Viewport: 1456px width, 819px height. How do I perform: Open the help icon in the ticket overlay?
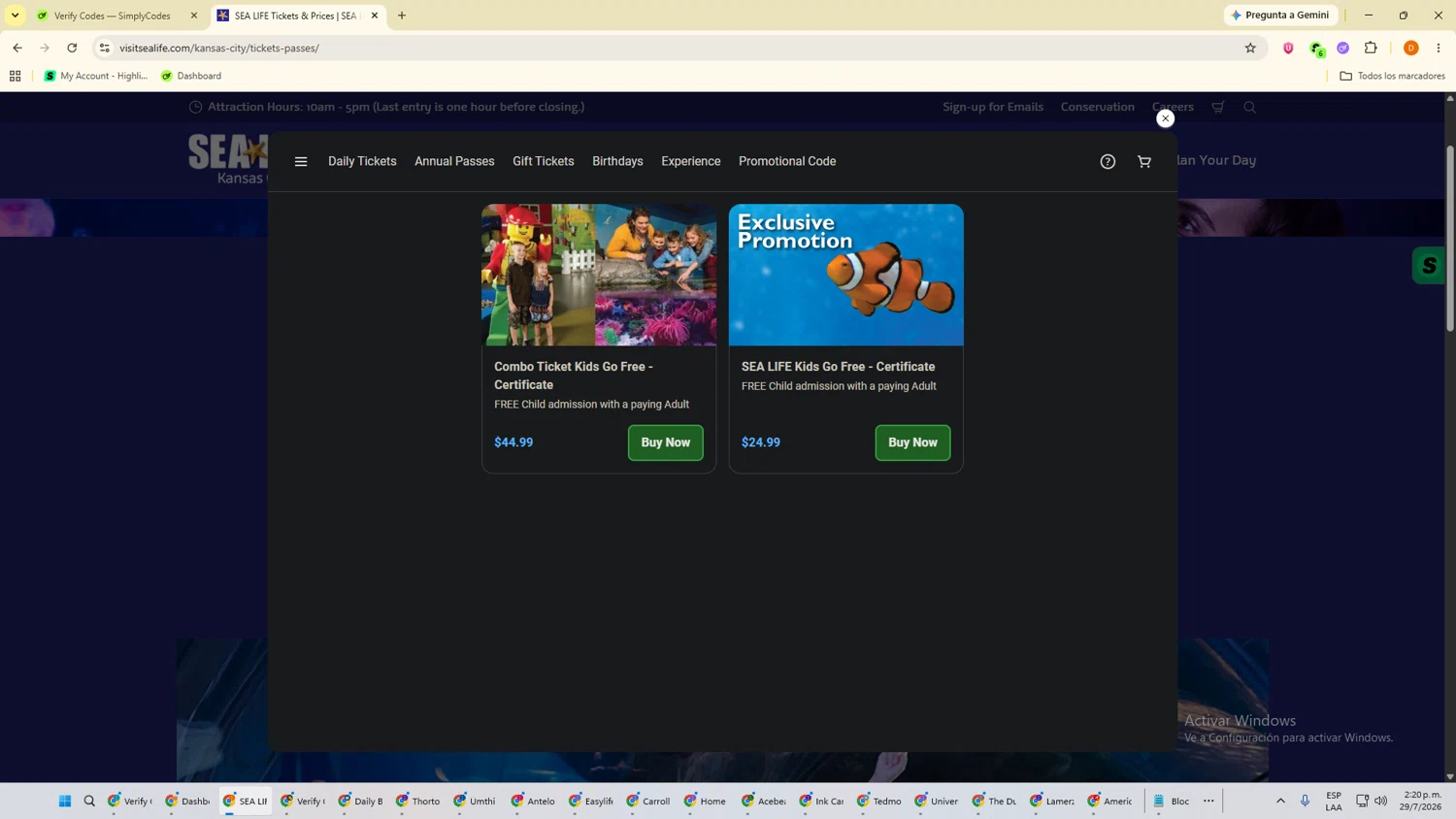click(x=1108, y=162)
